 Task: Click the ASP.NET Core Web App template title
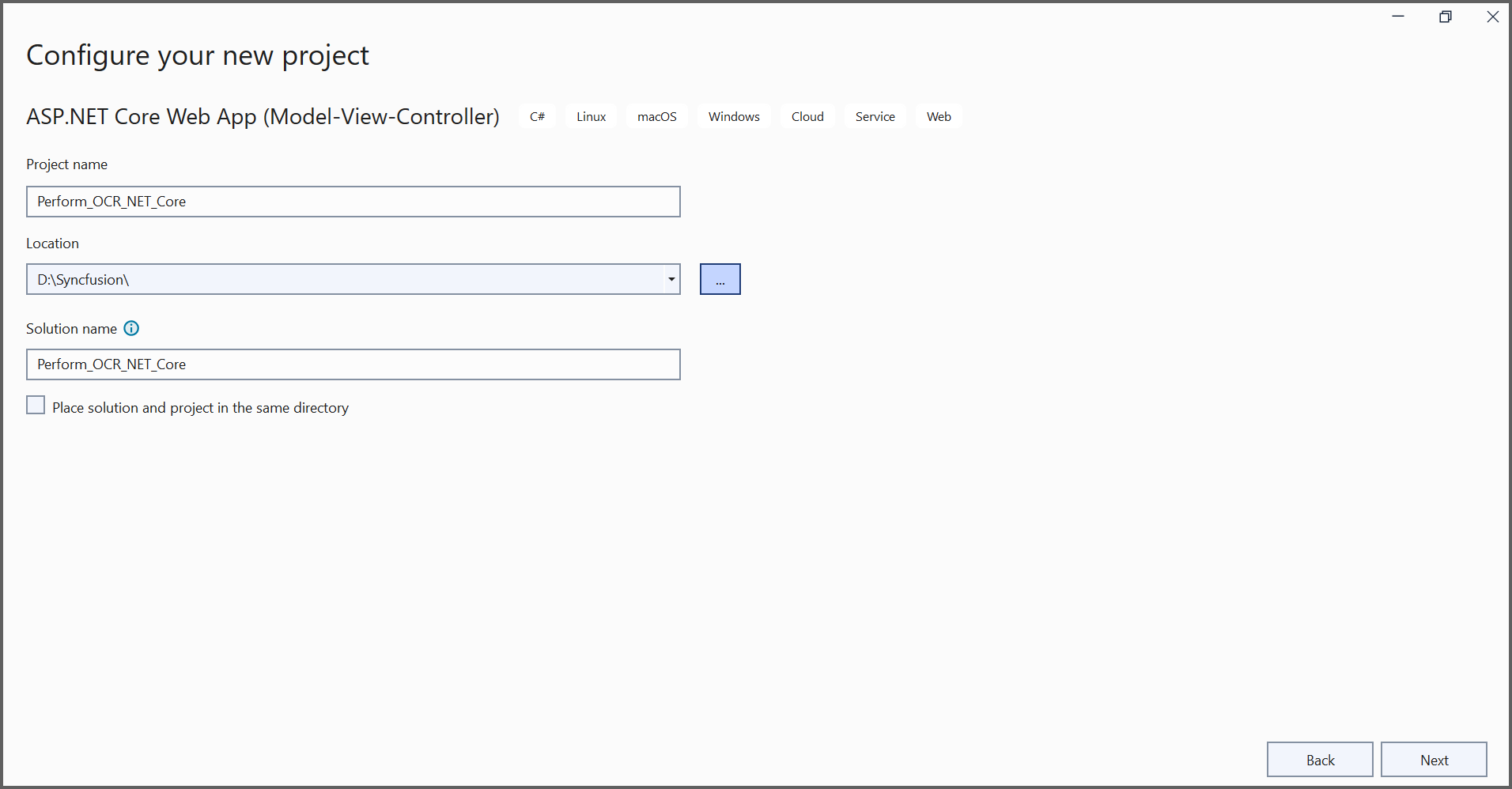coord(263,116)
